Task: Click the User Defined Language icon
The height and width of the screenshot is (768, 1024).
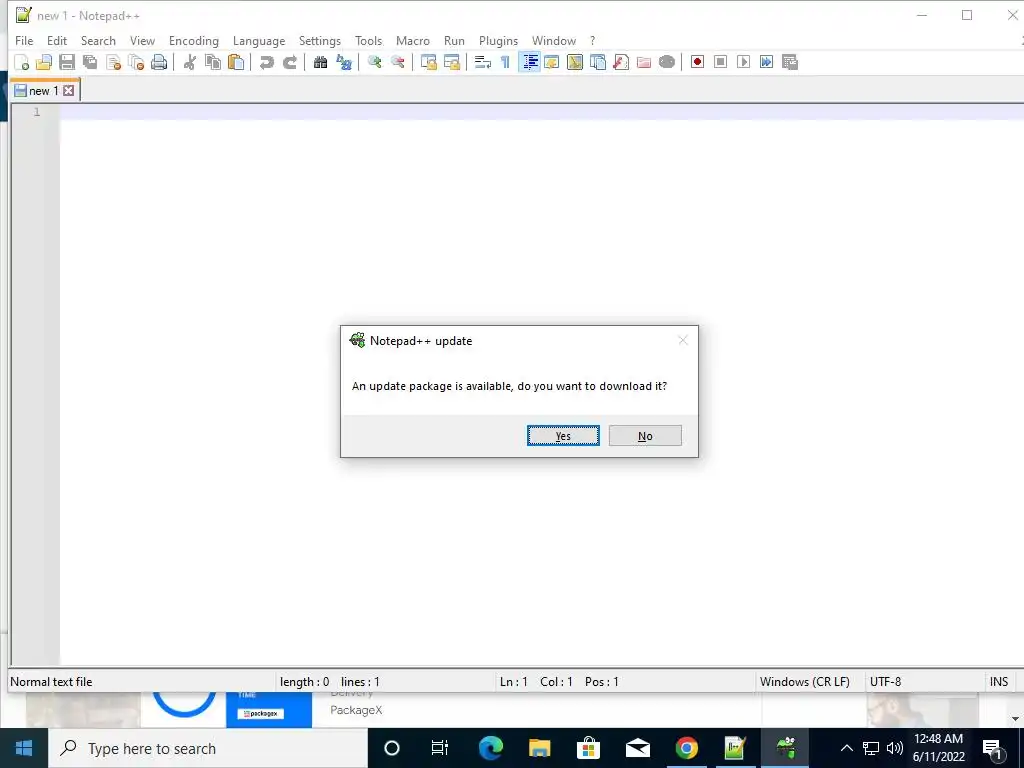Action: click(x=552, y=62)
